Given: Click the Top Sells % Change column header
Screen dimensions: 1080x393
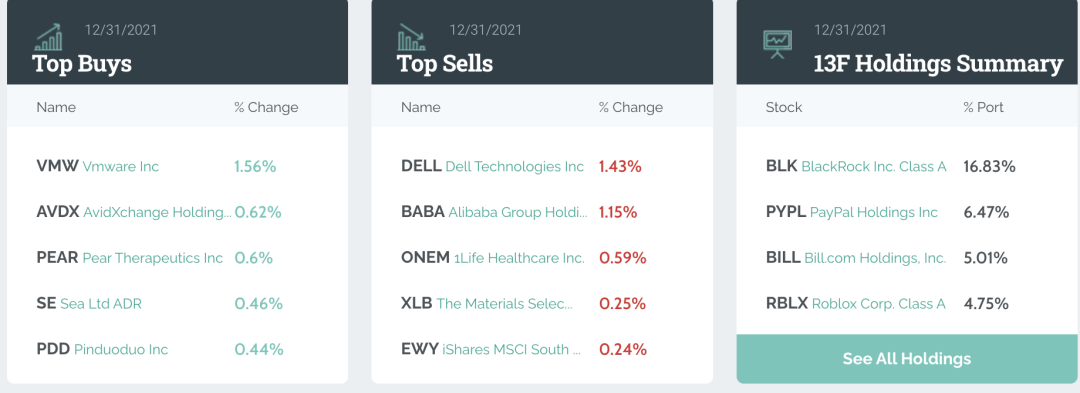Looking at the screenshot, I should [x=631, y=107].
